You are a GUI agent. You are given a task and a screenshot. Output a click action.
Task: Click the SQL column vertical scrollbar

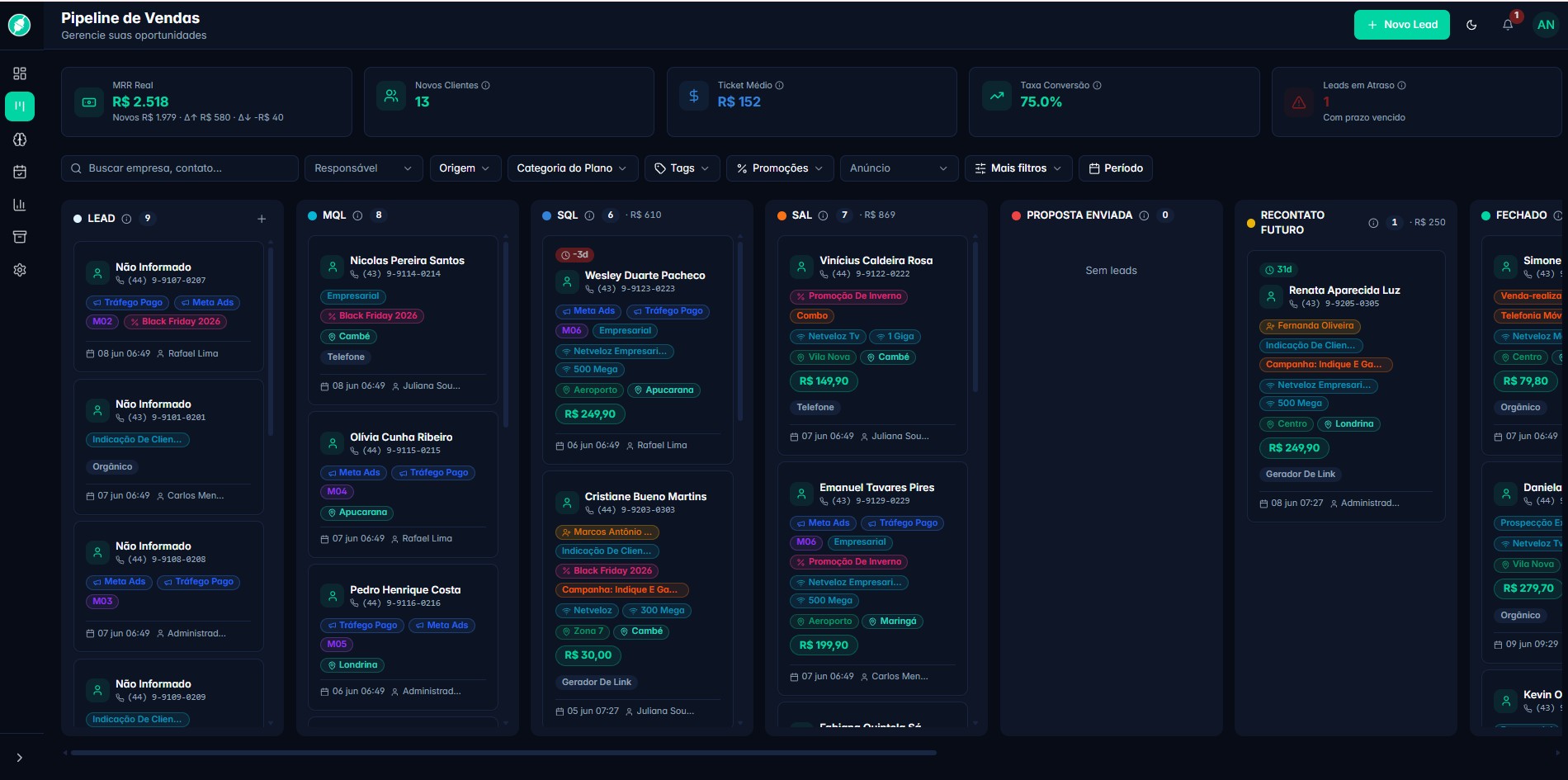click(740, 330)
